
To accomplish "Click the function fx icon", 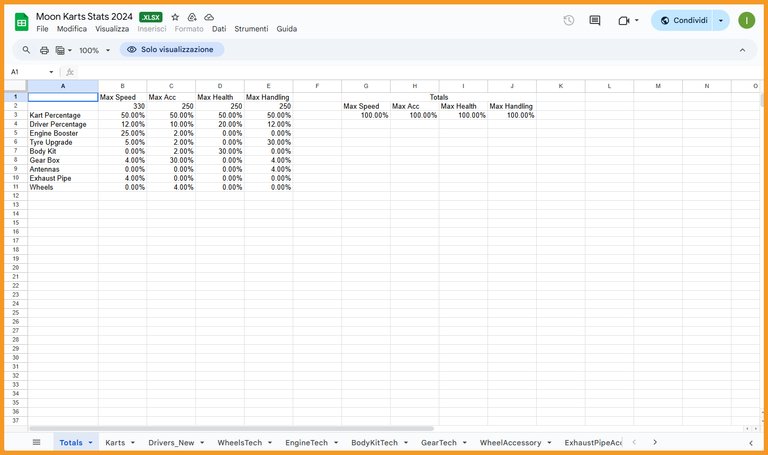I will tap(70, 72).
